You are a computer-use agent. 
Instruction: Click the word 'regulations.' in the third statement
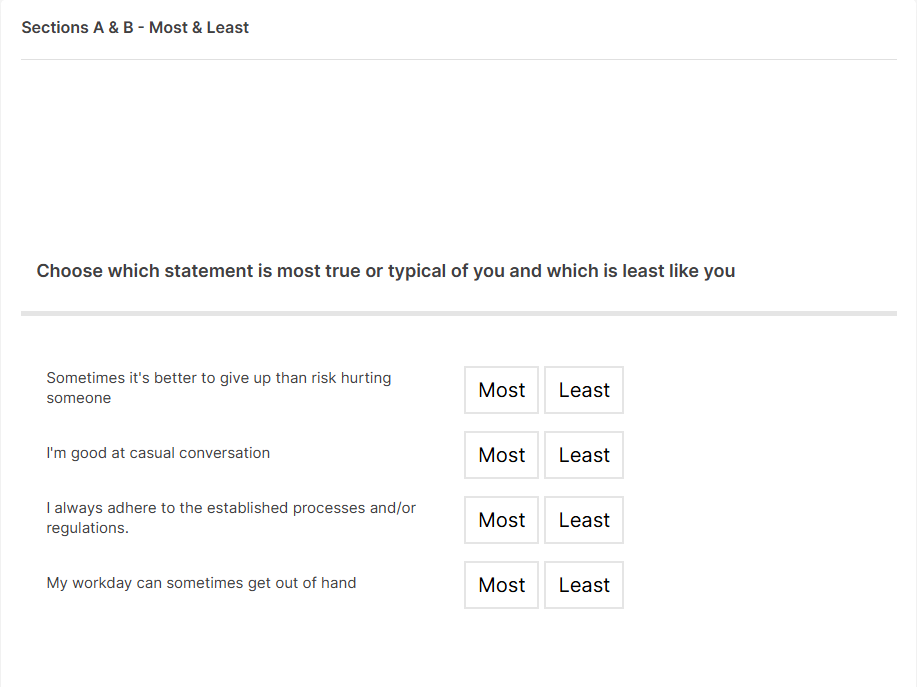click(x=88, y=528)
